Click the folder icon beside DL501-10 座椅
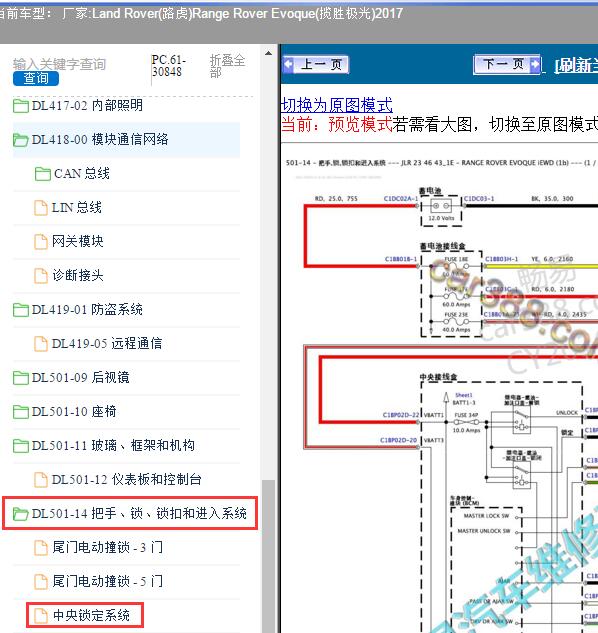 [21, 412]
